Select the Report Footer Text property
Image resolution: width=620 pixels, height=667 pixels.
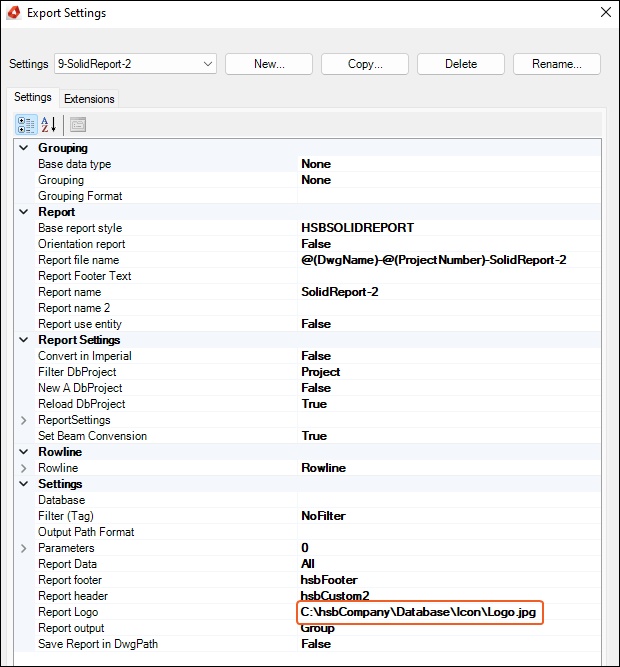pos(85,276)
